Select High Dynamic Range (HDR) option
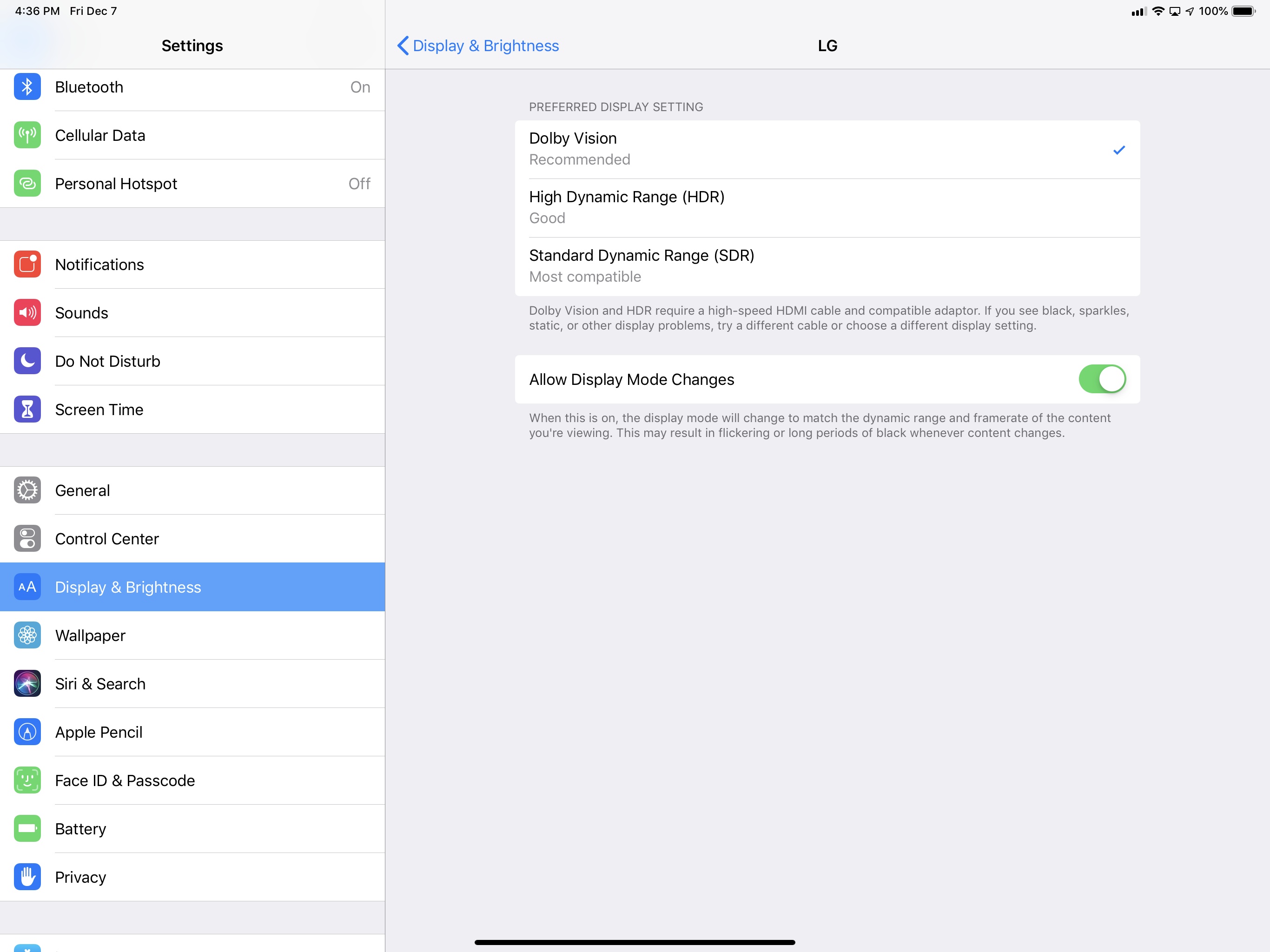This screenshot has width=1270, height=952. [x=827, y=208]
